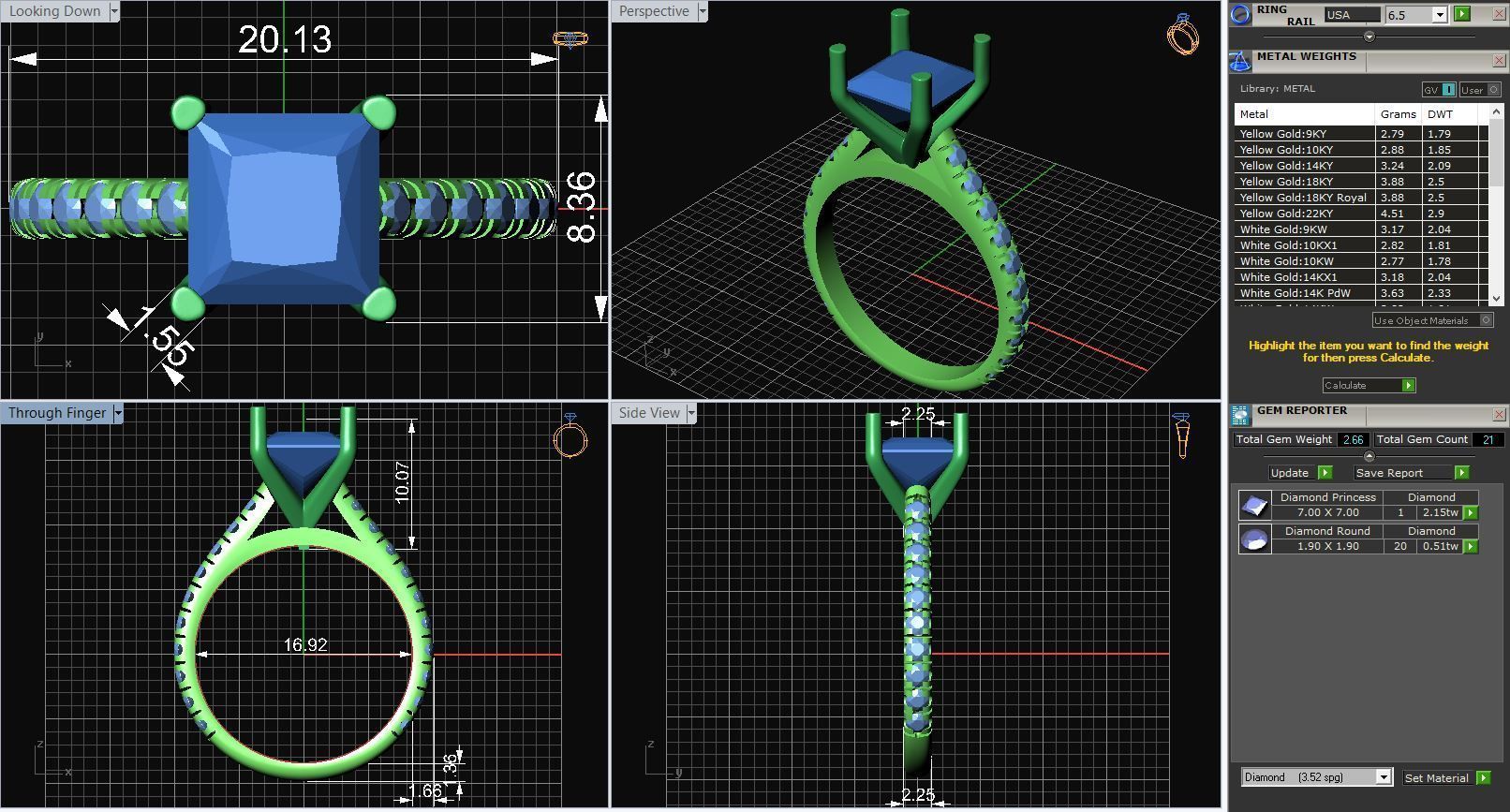Activate the Looking Down viewport title
This screenshot has width=1510, height=812.
pos(54,11)
